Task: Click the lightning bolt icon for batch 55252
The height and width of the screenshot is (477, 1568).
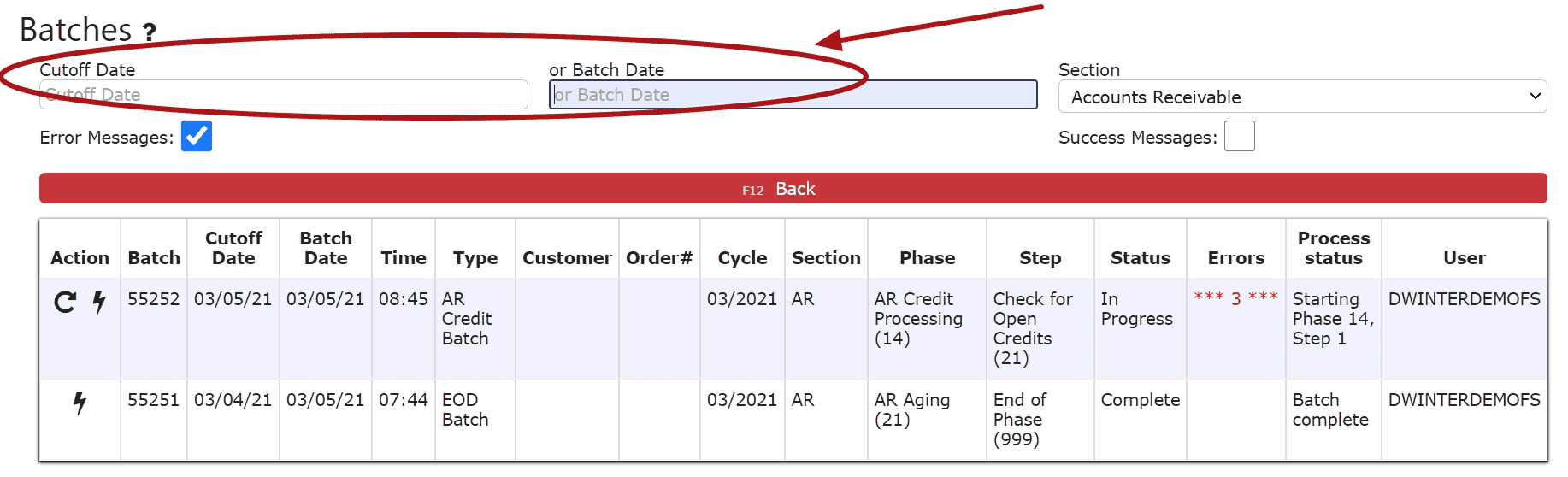Action: [99, 302]
